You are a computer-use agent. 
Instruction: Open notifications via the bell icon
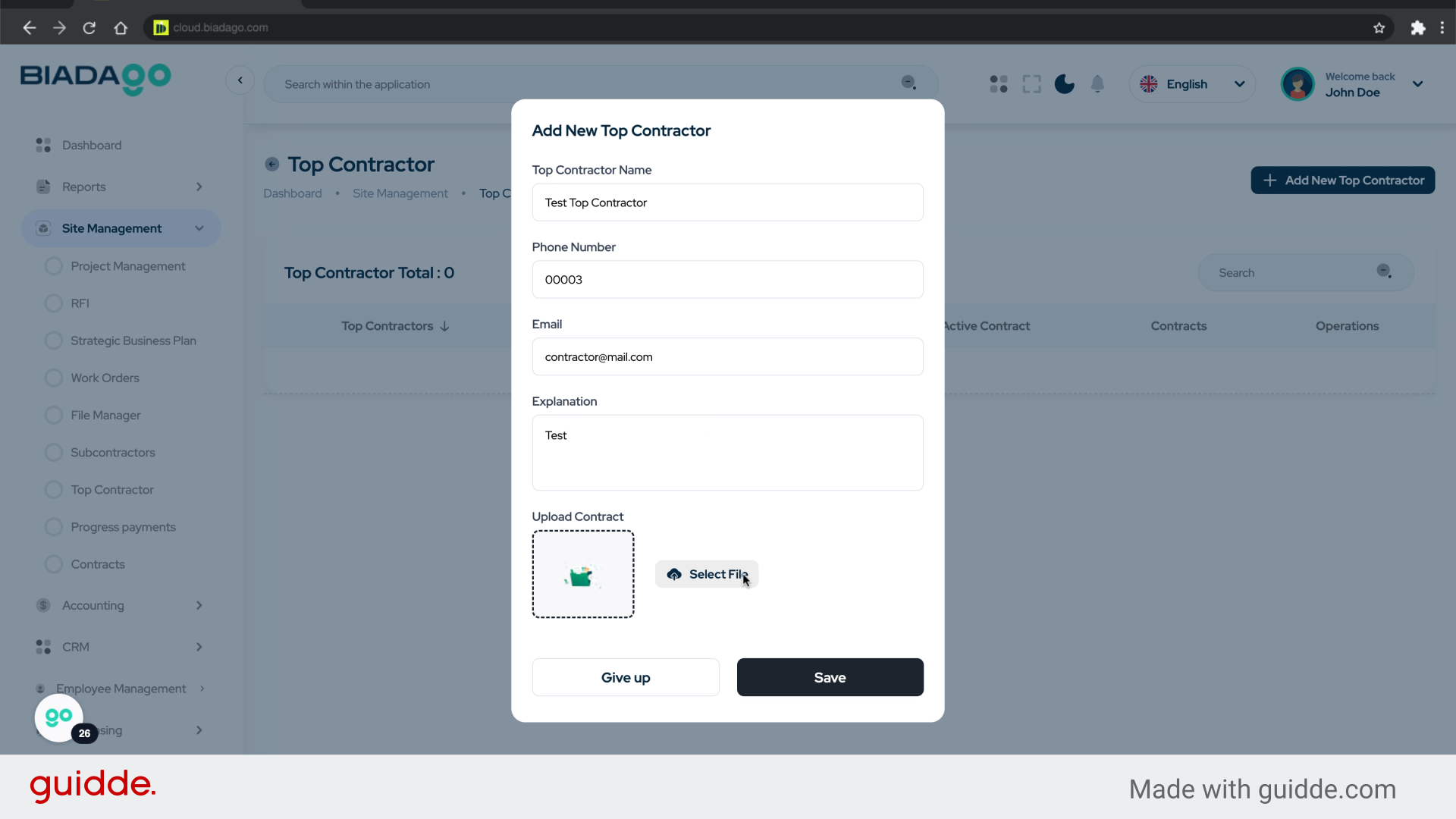pos(1097,83)
